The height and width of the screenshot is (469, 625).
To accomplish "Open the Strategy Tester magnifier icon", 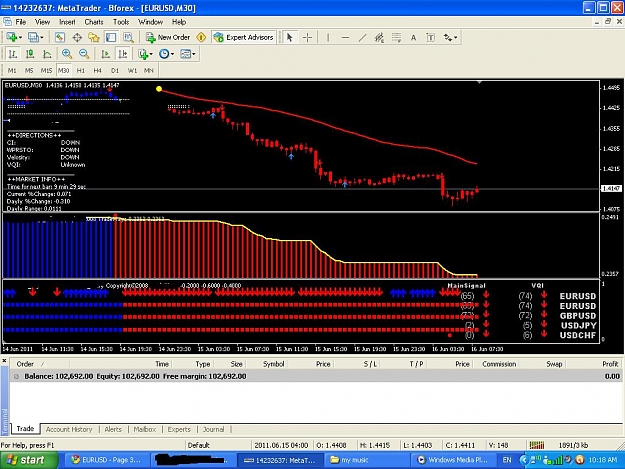I will [128, 37].
